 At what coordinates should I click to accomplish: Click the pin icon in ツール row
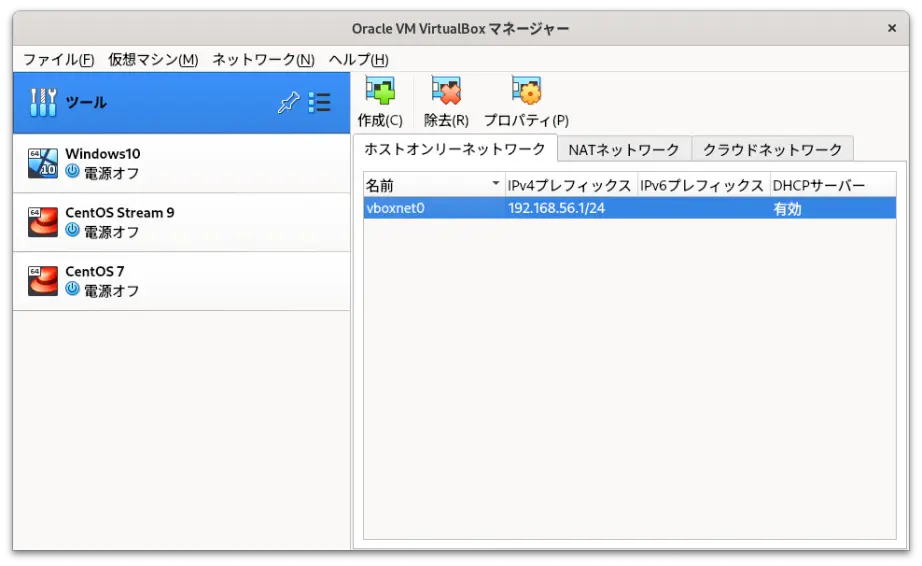tap(288, 102)
